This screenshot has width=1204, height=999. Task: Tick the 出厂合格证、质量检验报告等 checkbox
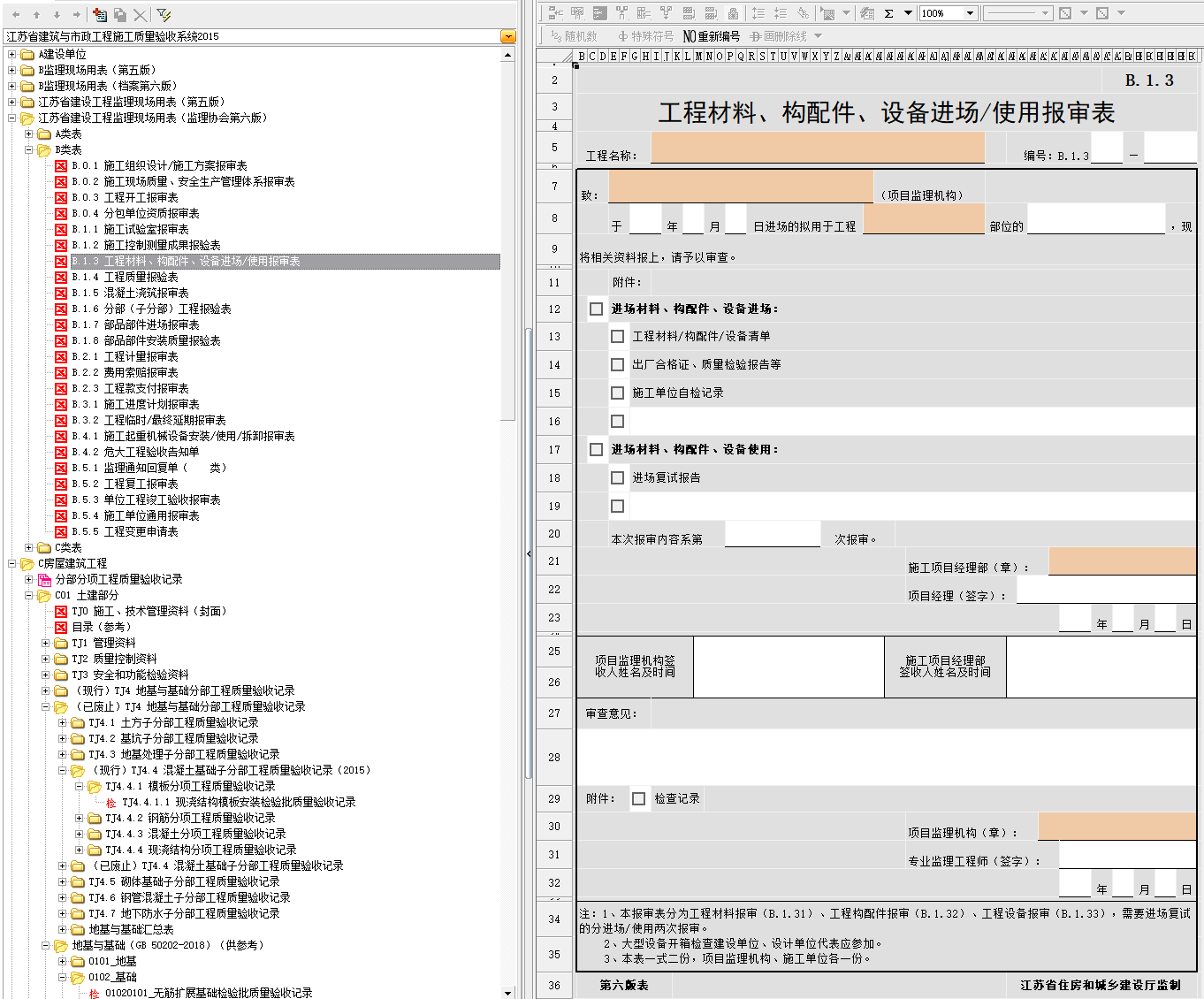618,365
